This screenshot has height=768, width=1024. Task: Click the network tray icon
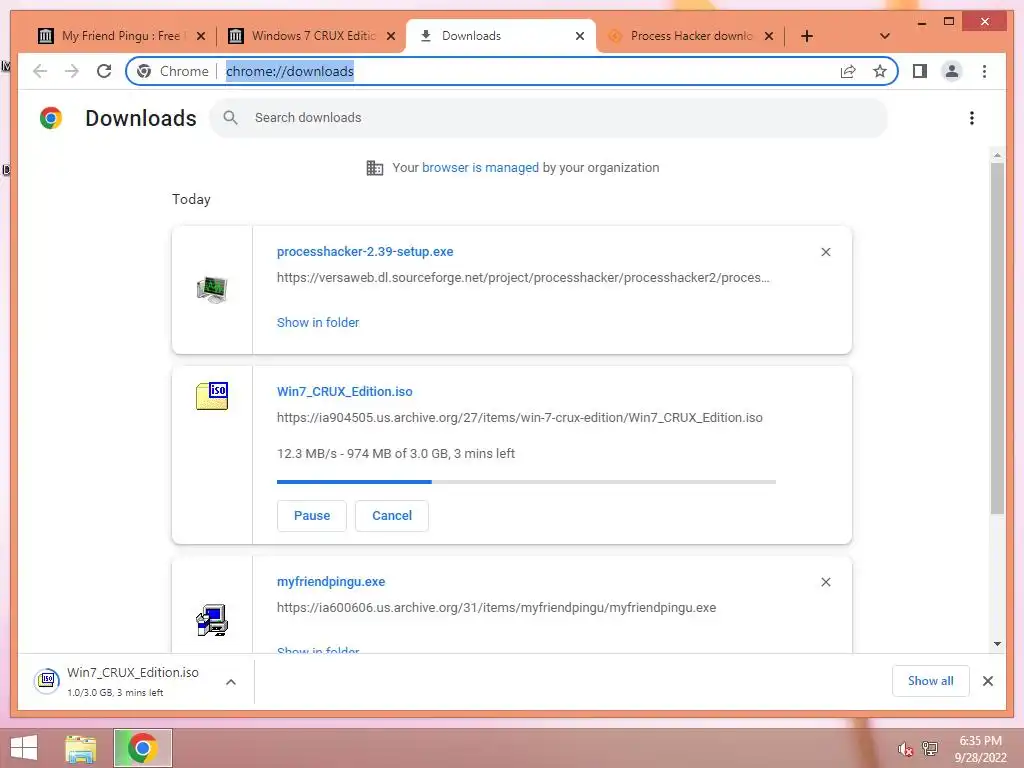930,748
